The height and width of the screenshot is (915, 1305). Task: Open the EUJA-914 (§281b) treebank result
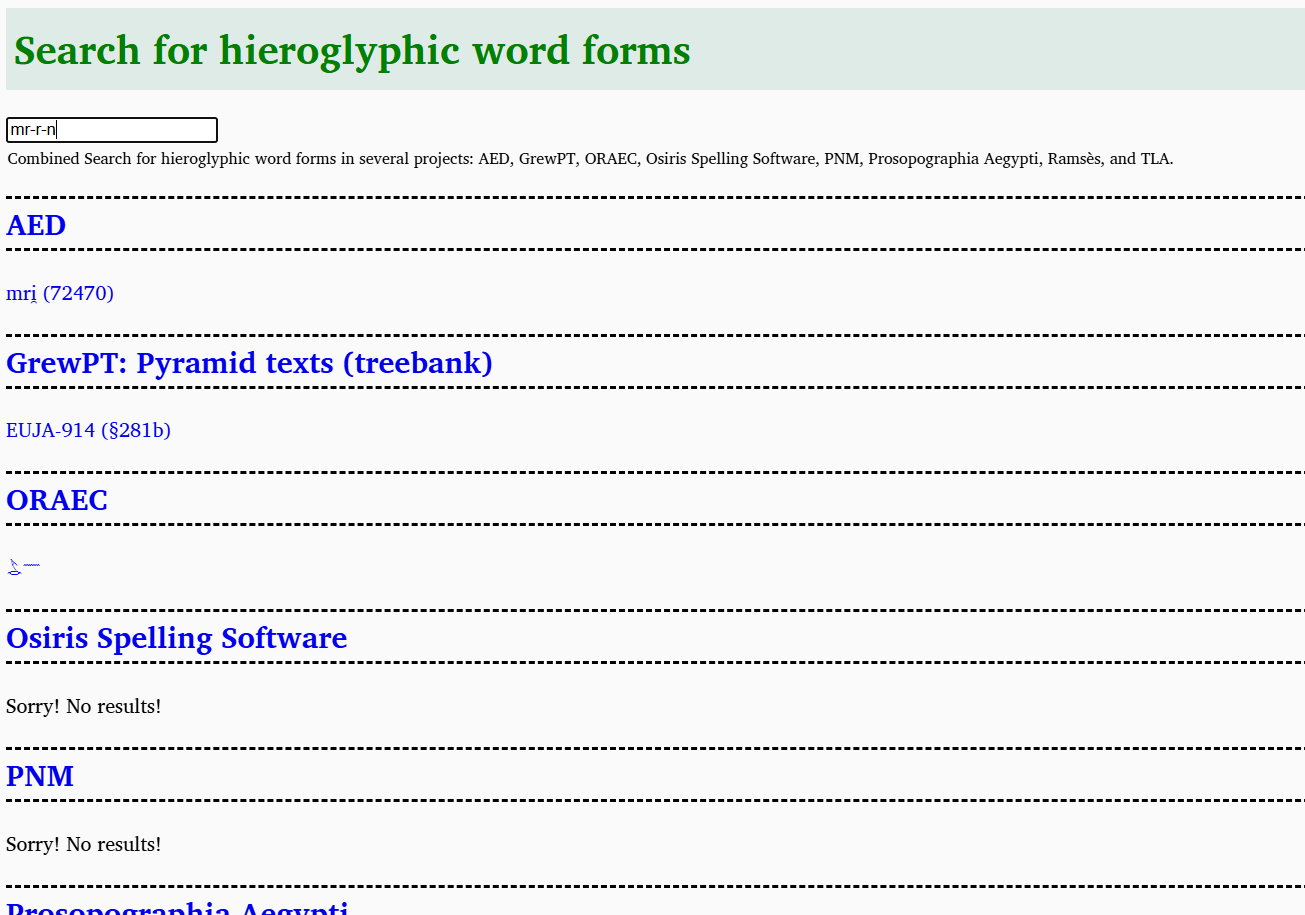[x=88, y=430]
